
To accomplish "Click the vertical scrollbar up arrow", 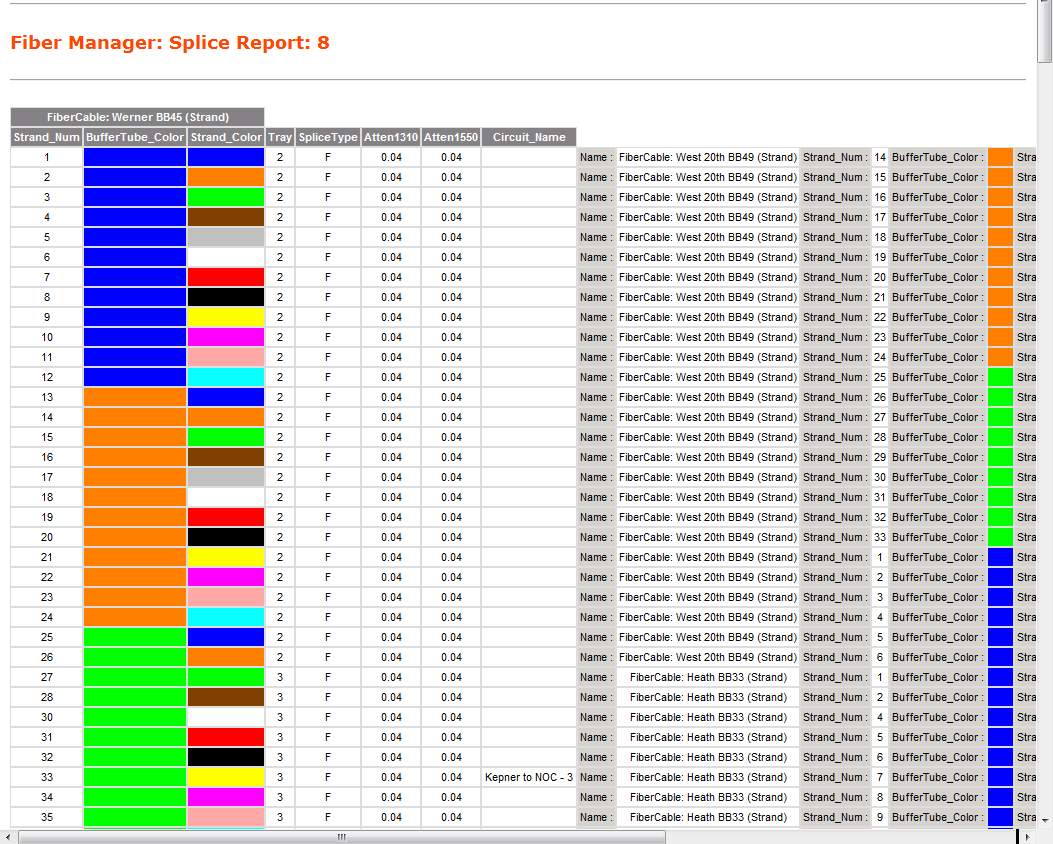I will (x=1045, y=6).
